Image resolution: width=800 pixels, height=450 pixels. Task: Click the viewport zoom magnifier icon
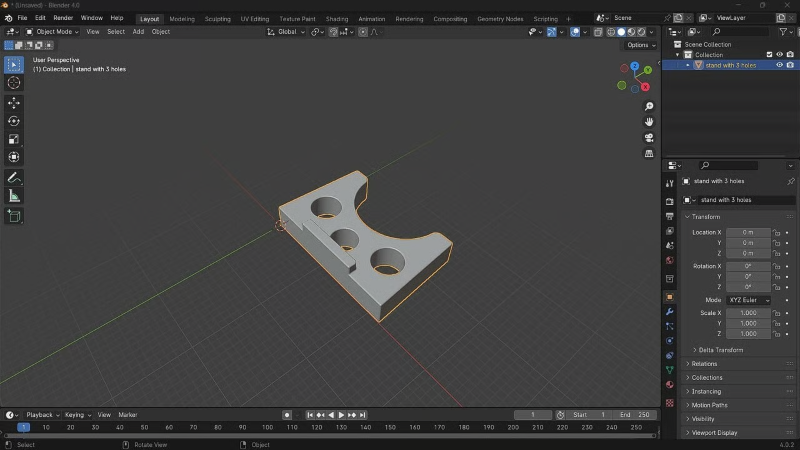[648, 106]
